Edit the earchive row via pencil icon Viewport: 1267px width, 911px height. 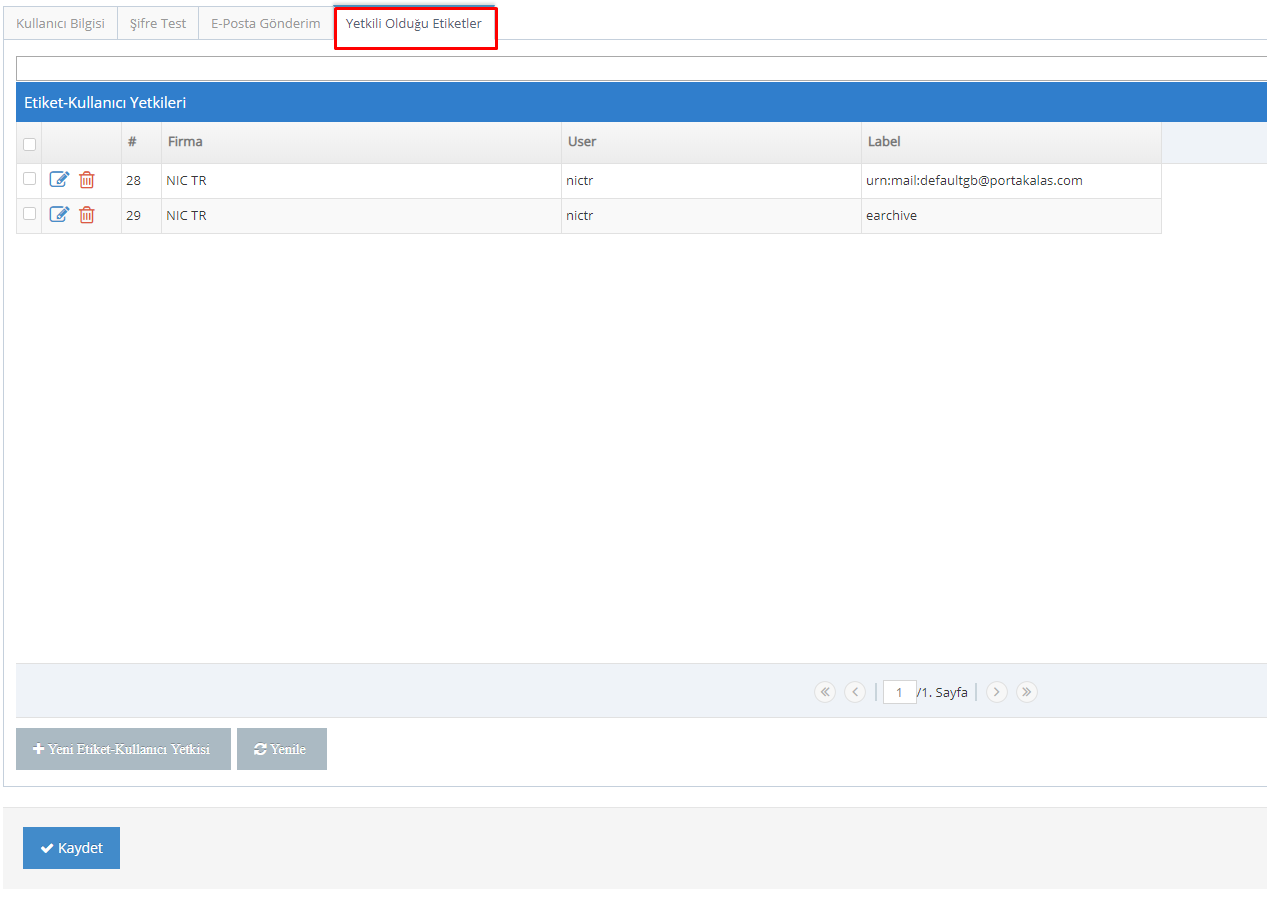pyautogui.click(x=59, y=215)
